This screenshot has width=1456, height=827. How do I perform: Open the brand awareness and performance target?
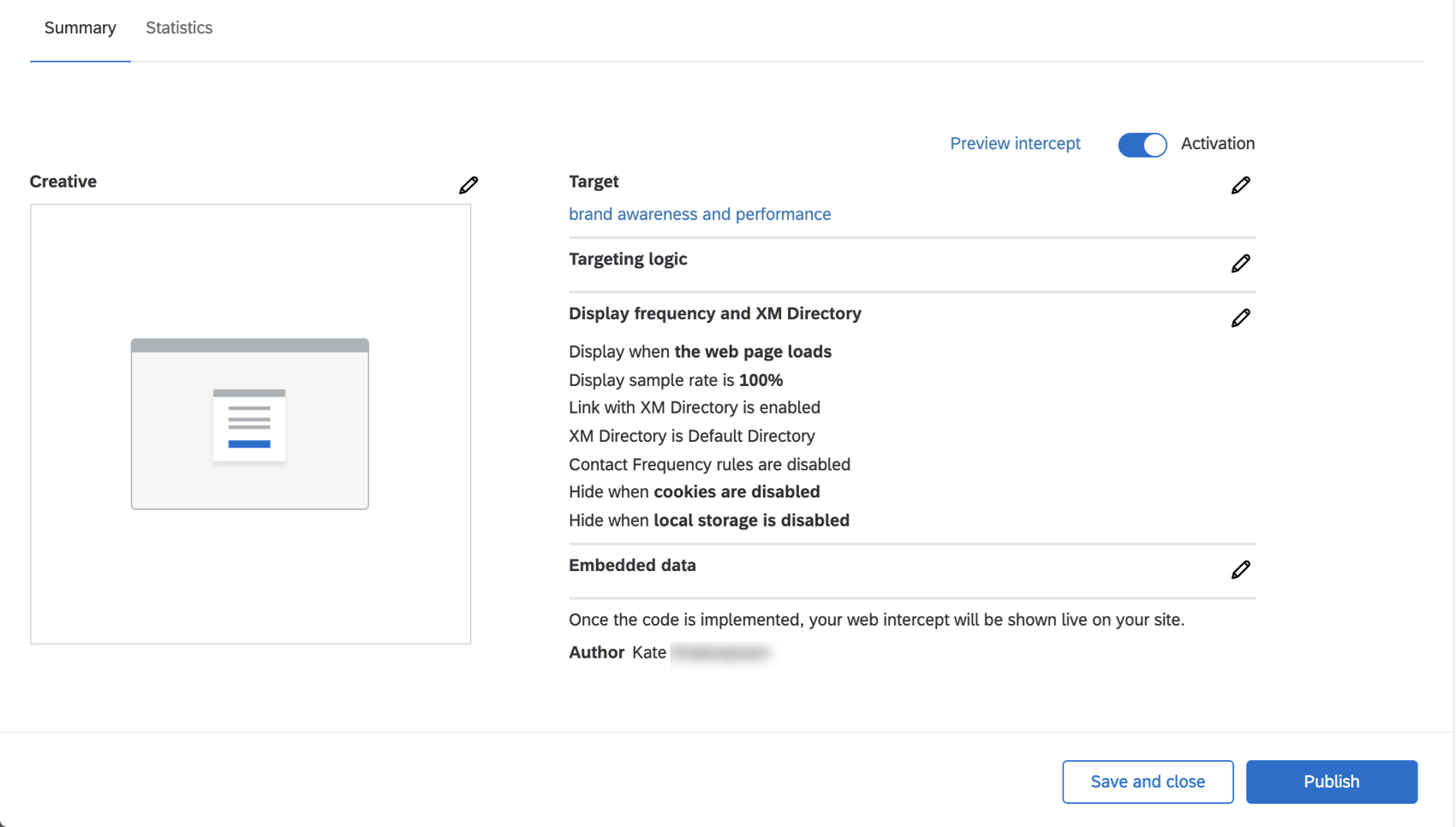700,214
